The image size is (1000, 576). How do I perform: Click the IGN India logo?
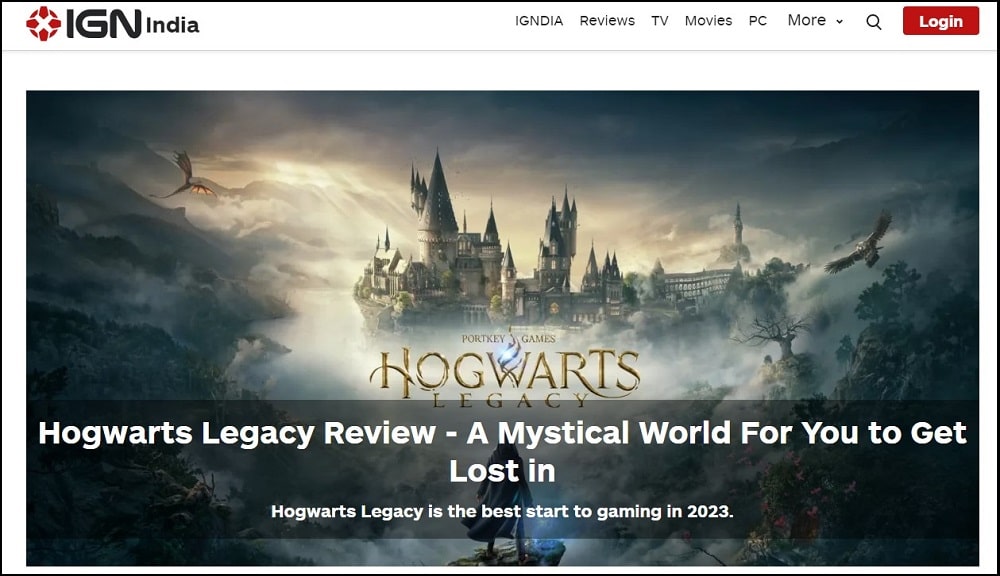click(x=112, y=24)
